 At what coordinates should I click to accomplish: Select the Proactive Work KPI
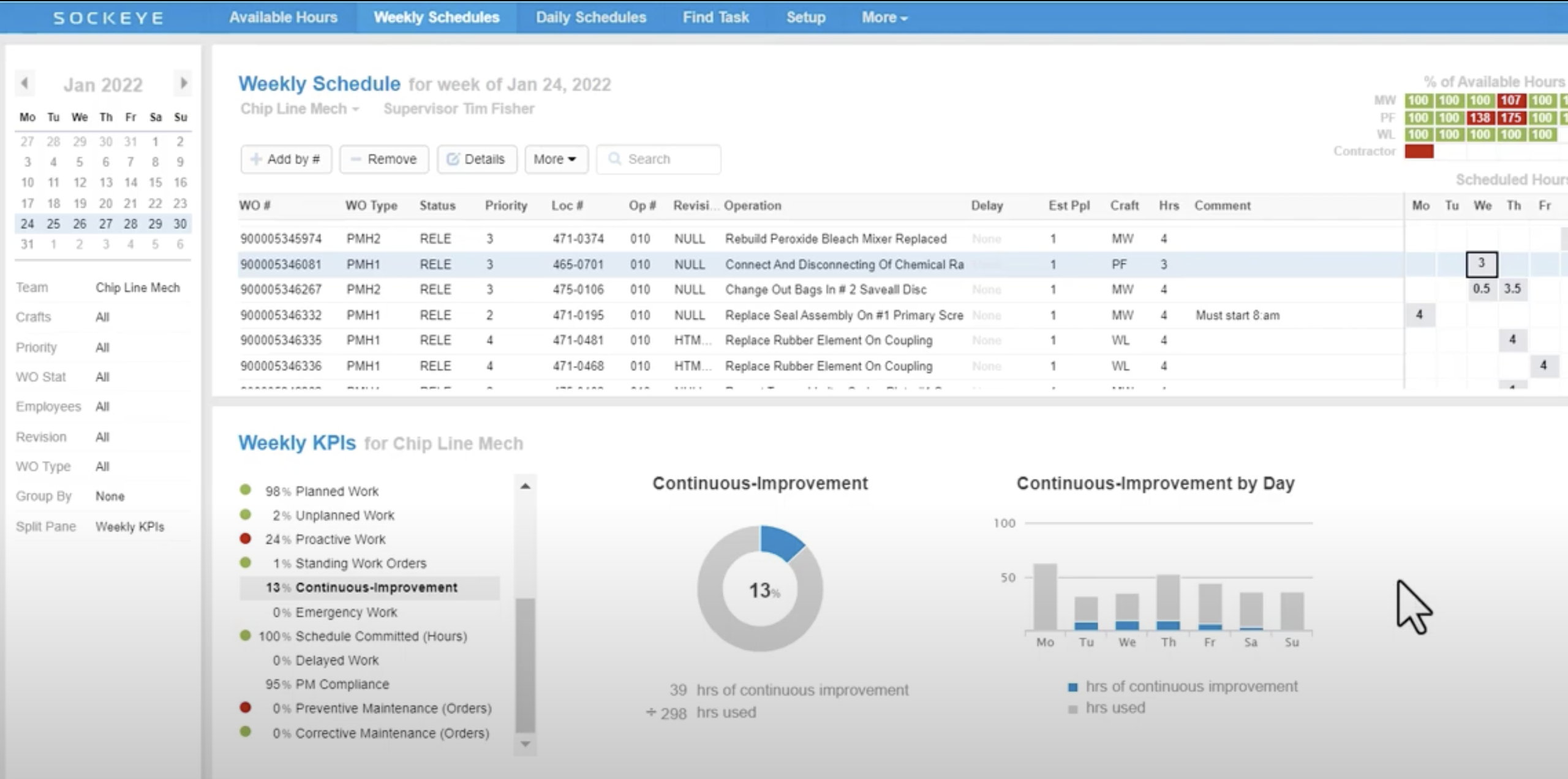pos(340,540)
